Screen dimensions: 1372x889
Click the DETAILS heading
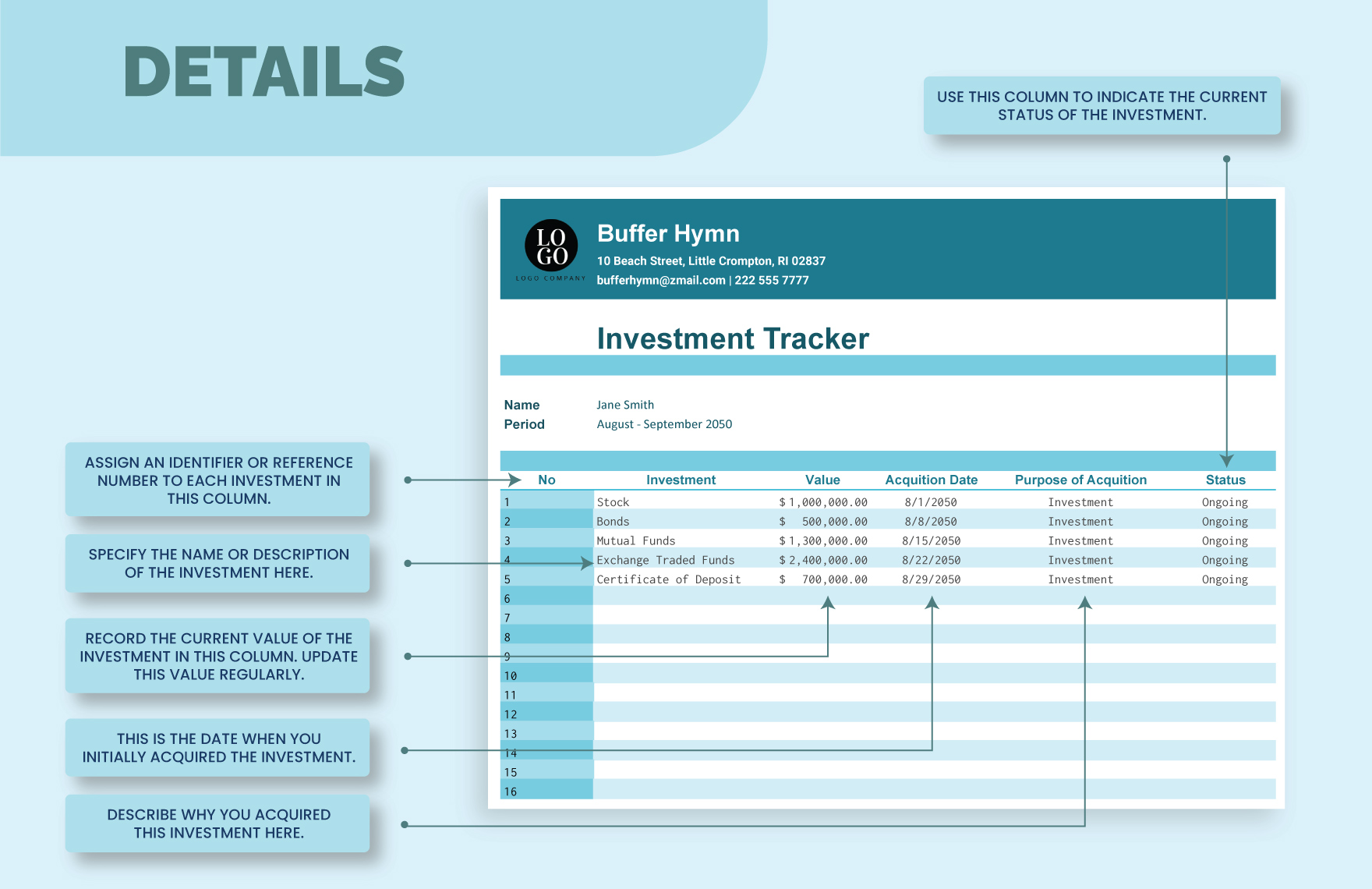coord(264,72)
